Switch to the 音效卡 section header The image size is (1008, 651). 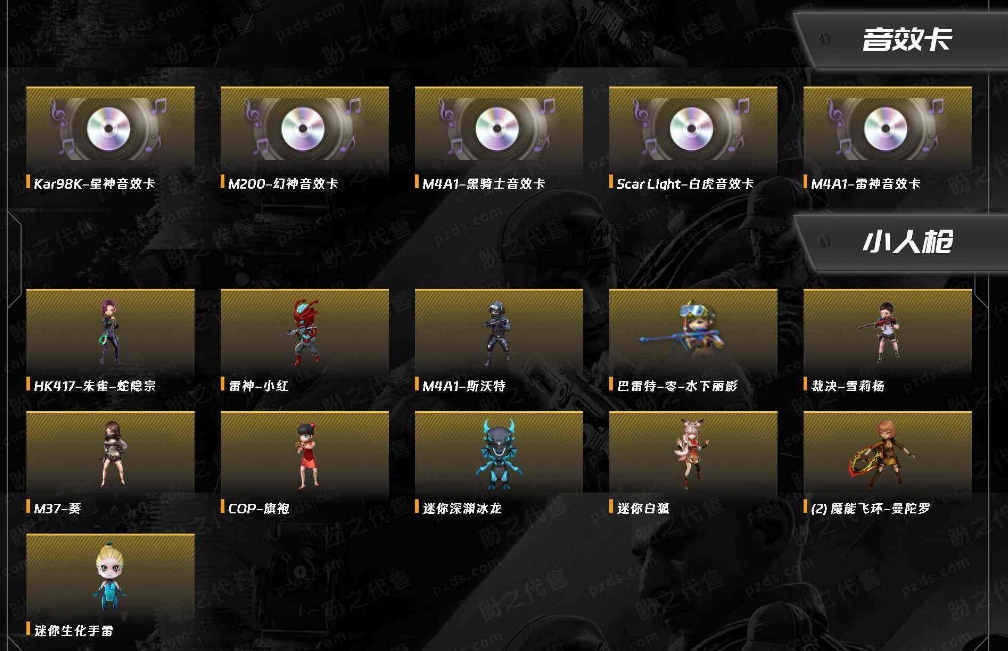tap(906, 39)
